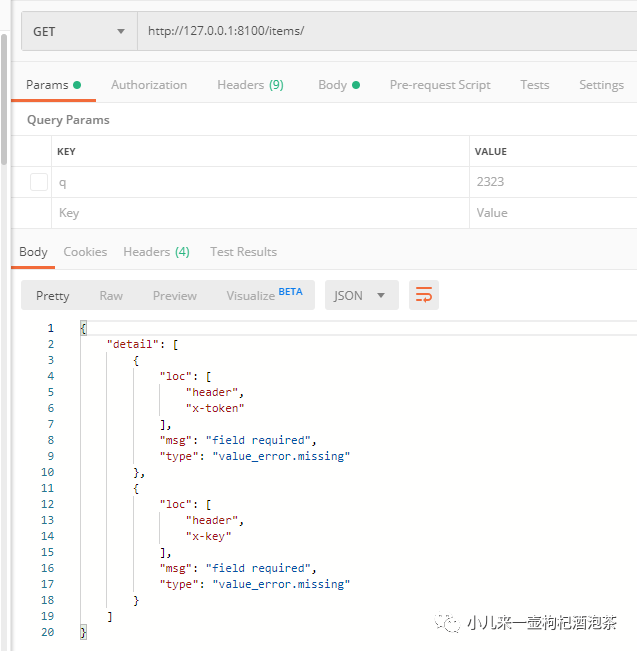Image resolution: width=637 pixels, height=651 pixels.
Task: Switch to Raw response view
Action: (x=111, y=295)
